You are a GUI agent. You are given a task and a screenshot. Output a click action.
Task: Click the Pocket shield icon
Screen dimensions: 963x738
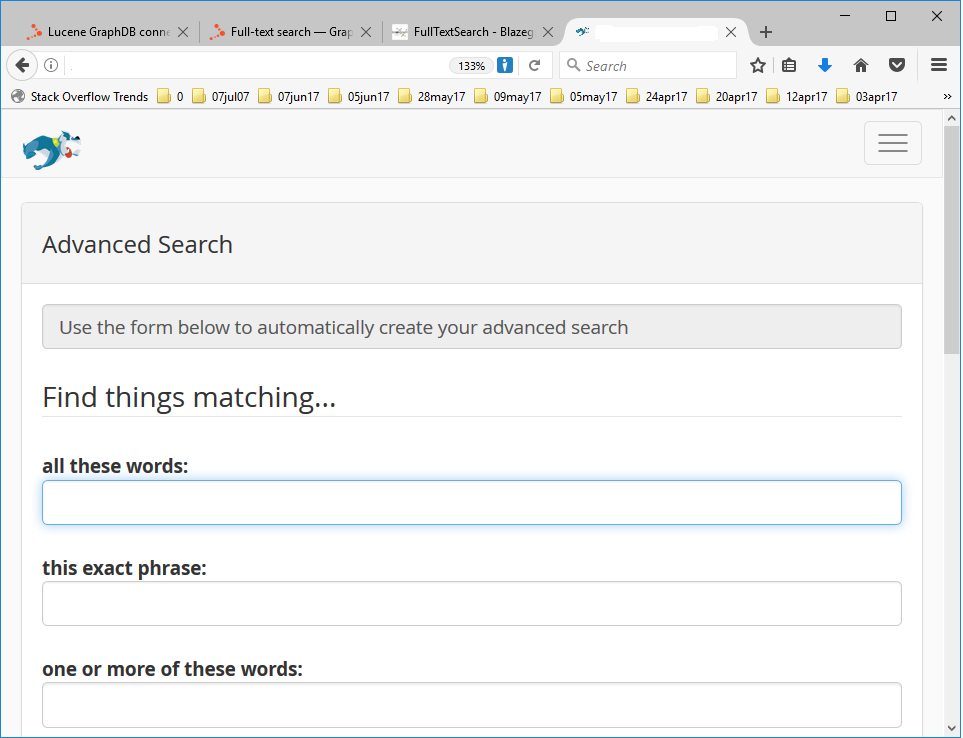click(897, 66)
